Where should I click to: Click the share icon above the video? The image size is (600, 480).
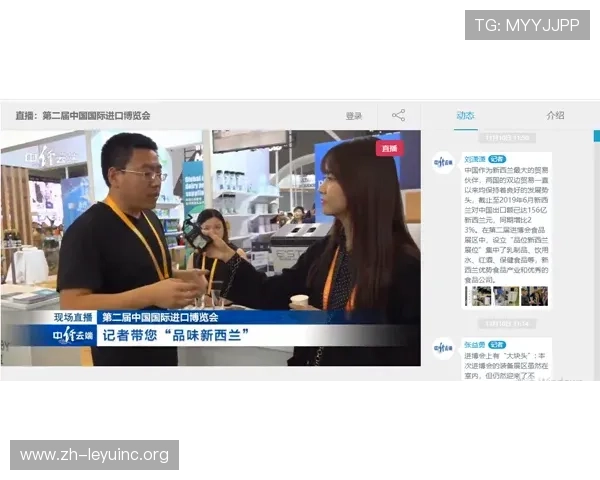pyautogui.click(x=398, y=115)
